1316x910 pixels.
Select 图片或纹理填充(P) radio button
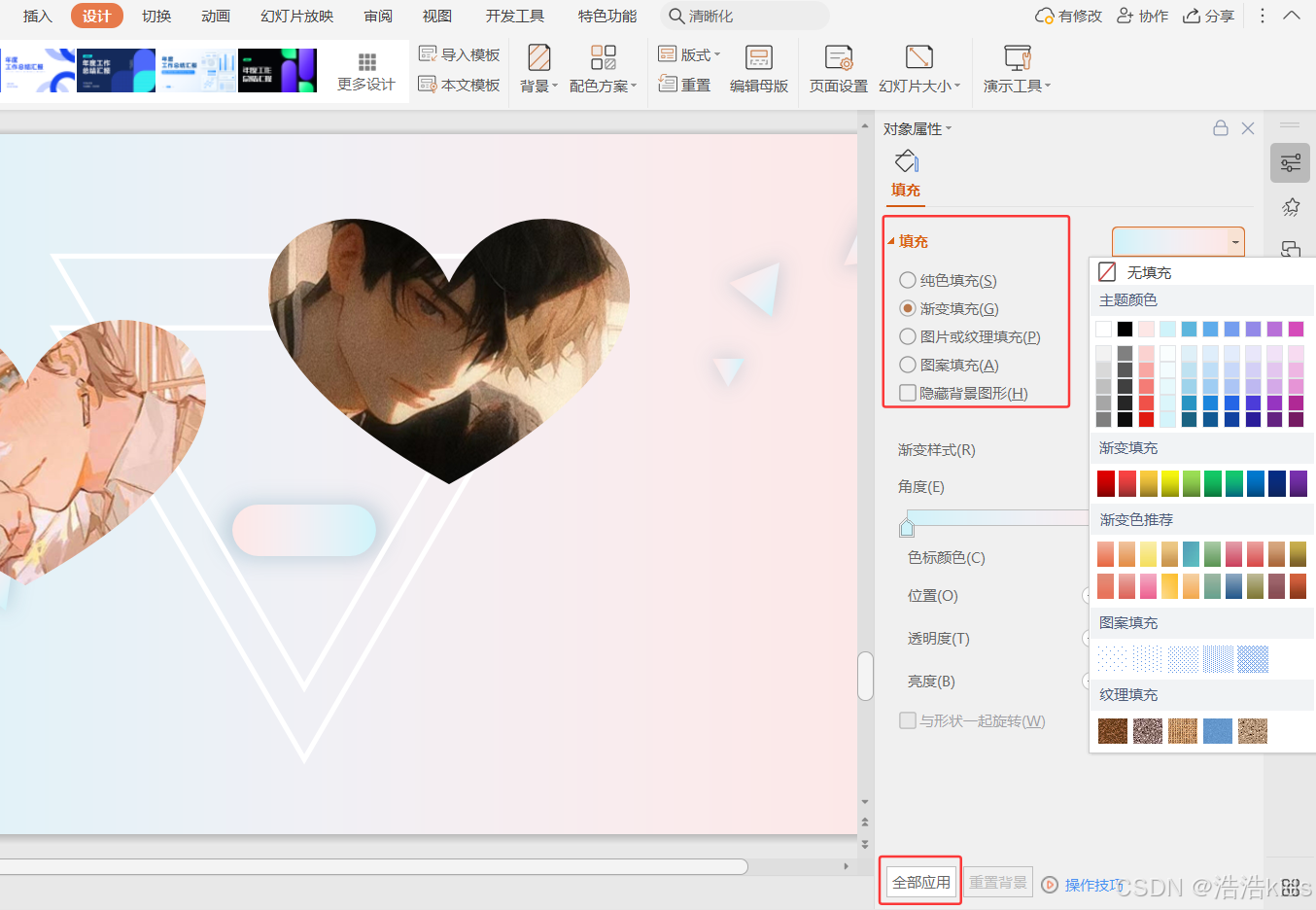pyautogui.click(x=908, y=336)
